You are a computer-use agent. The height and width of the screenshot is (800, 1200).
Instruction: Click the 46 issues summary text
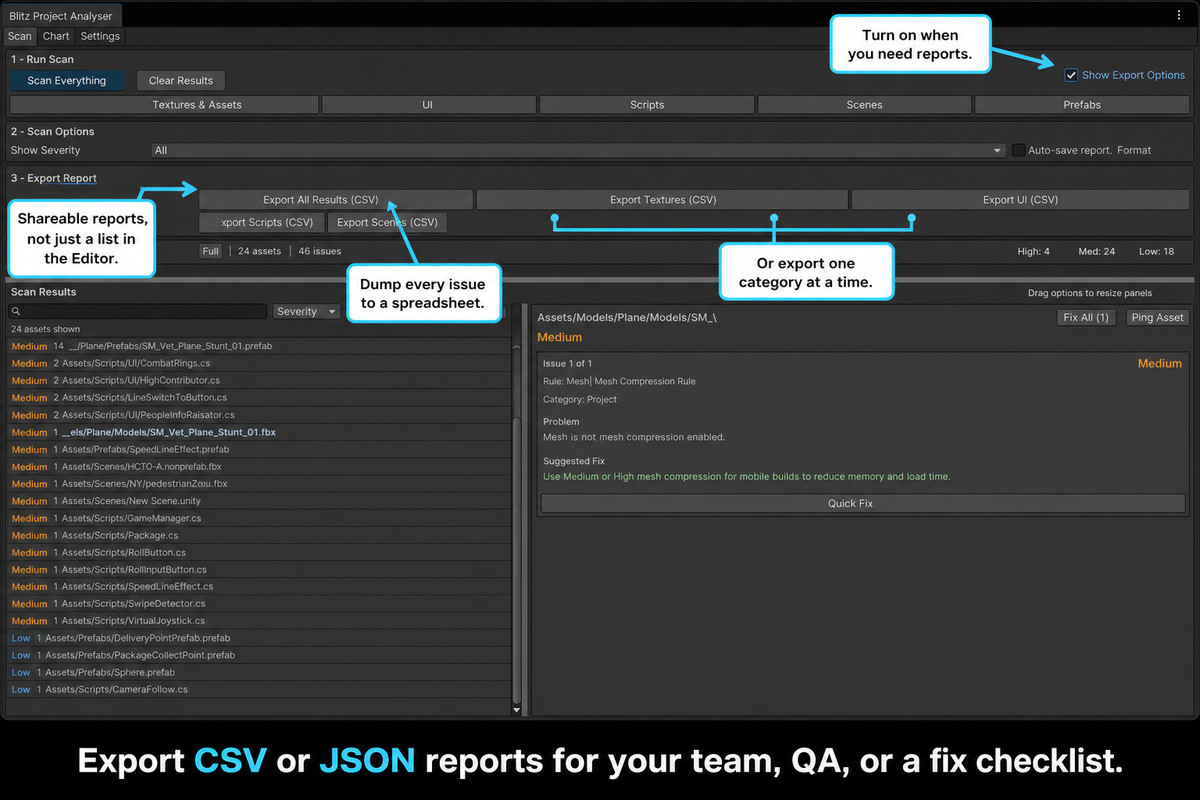[320, 251]
